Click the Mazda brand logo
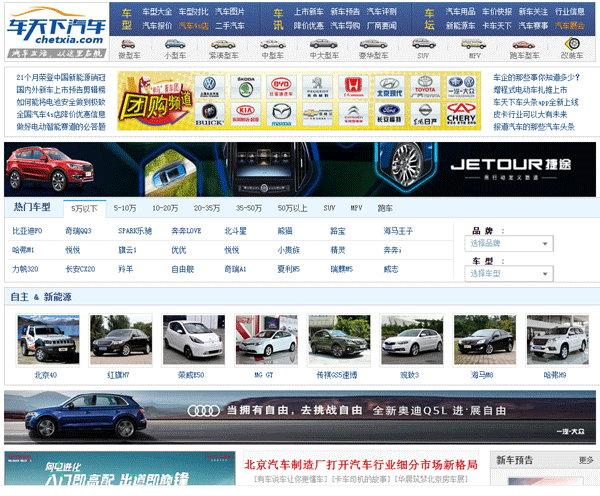 point(281,114)
